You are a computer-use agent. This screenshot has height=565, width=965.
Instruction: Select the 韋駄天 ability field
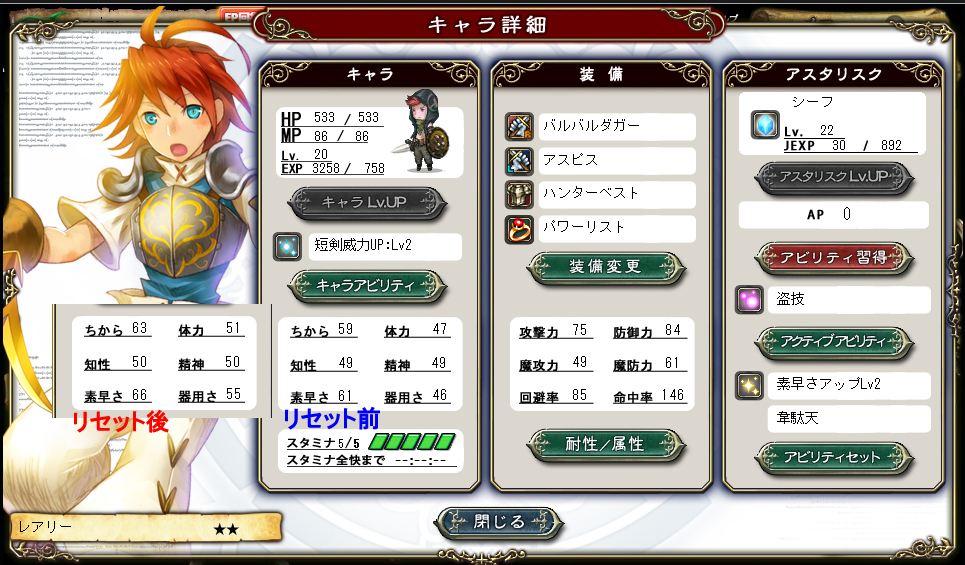(x=849, y=419)
